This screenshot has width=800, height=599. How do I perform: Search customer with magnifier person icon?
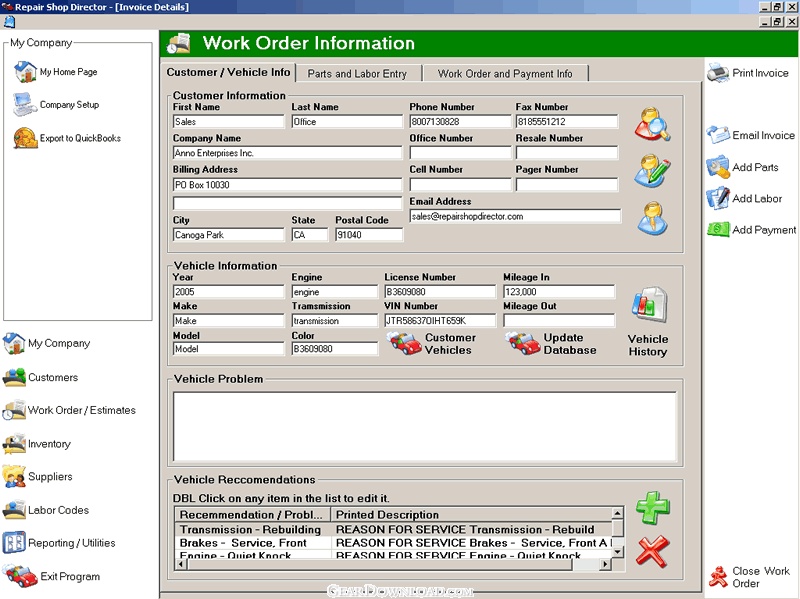tap(653, 124)
